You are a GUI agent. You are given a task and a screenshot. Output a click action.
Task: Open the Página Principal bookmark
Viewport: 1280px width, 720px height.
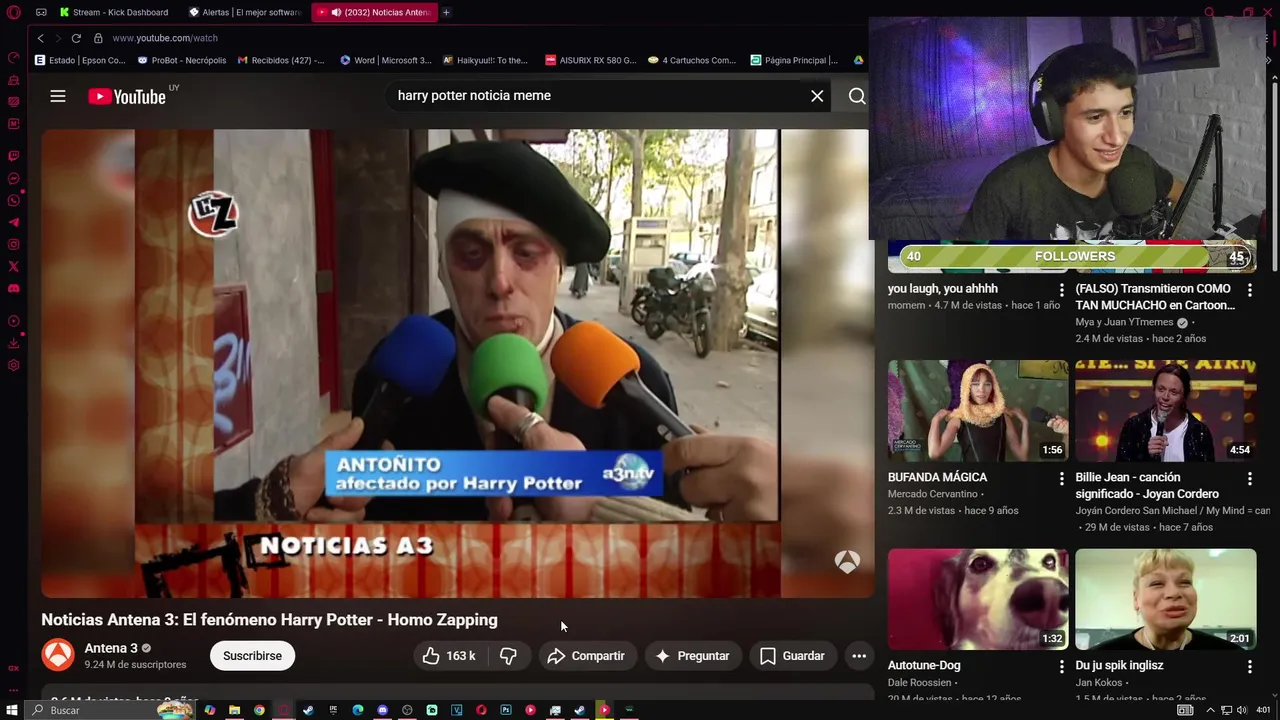pyautogui.click(x=794, y=60)
